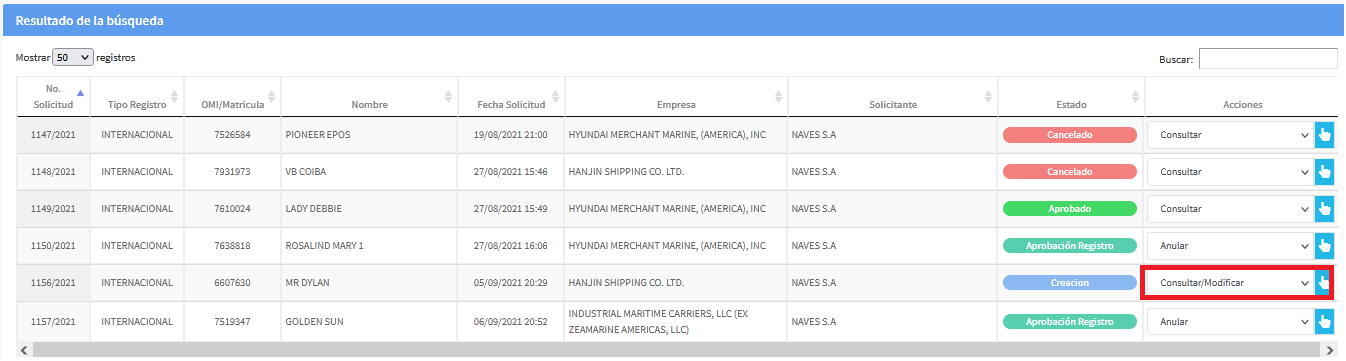The height and width of the screenshot is (361, 1346).
Task: Open Anular dropdown for ROSALIND MARY 1
Action: (1230, 246)
